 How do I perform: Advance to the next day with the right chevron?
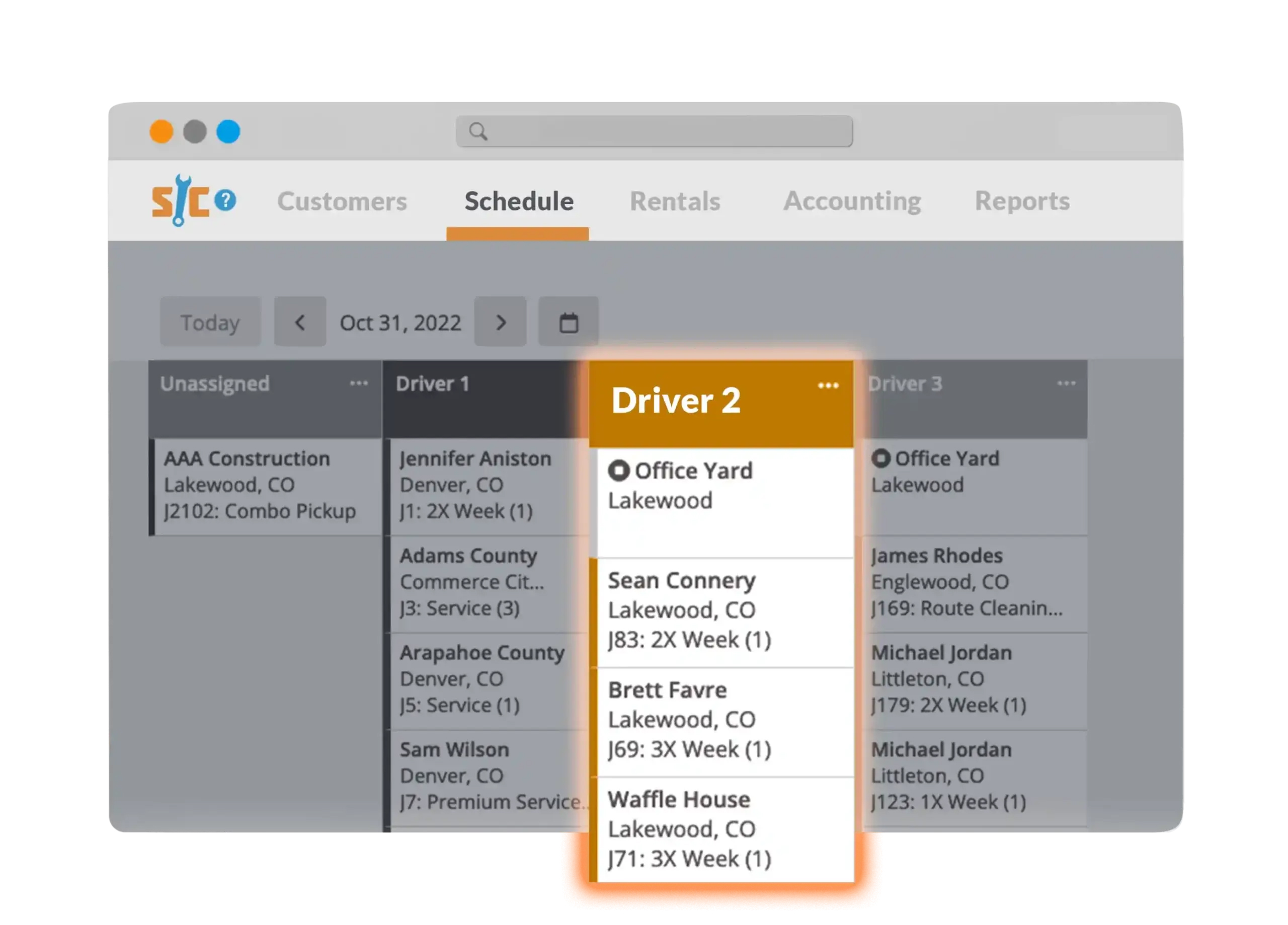pyautogui.click(x=500, y=322)
